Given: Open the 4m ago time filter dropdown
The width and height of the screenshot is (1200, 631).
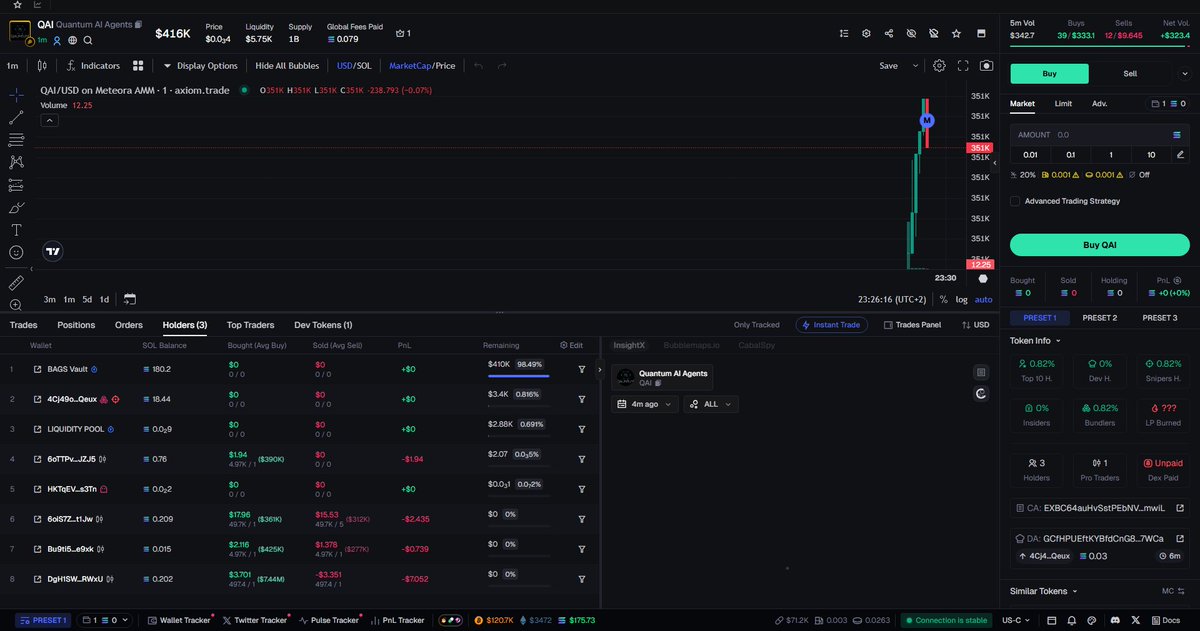Looking at the screenshot, I should [x=645, y=404].
